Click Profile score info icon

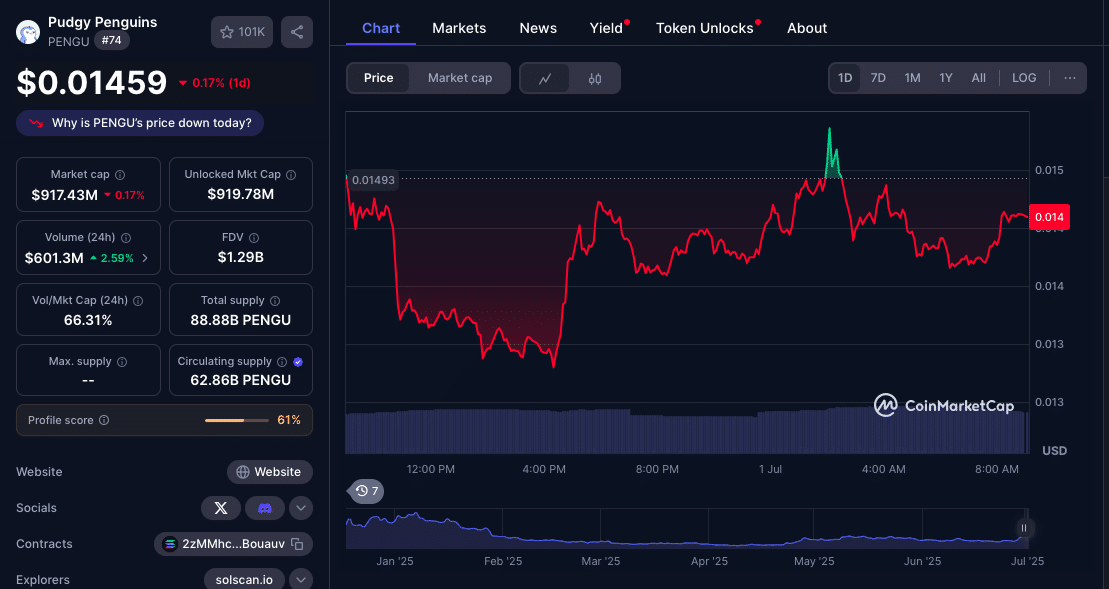(x=104, y=420)
